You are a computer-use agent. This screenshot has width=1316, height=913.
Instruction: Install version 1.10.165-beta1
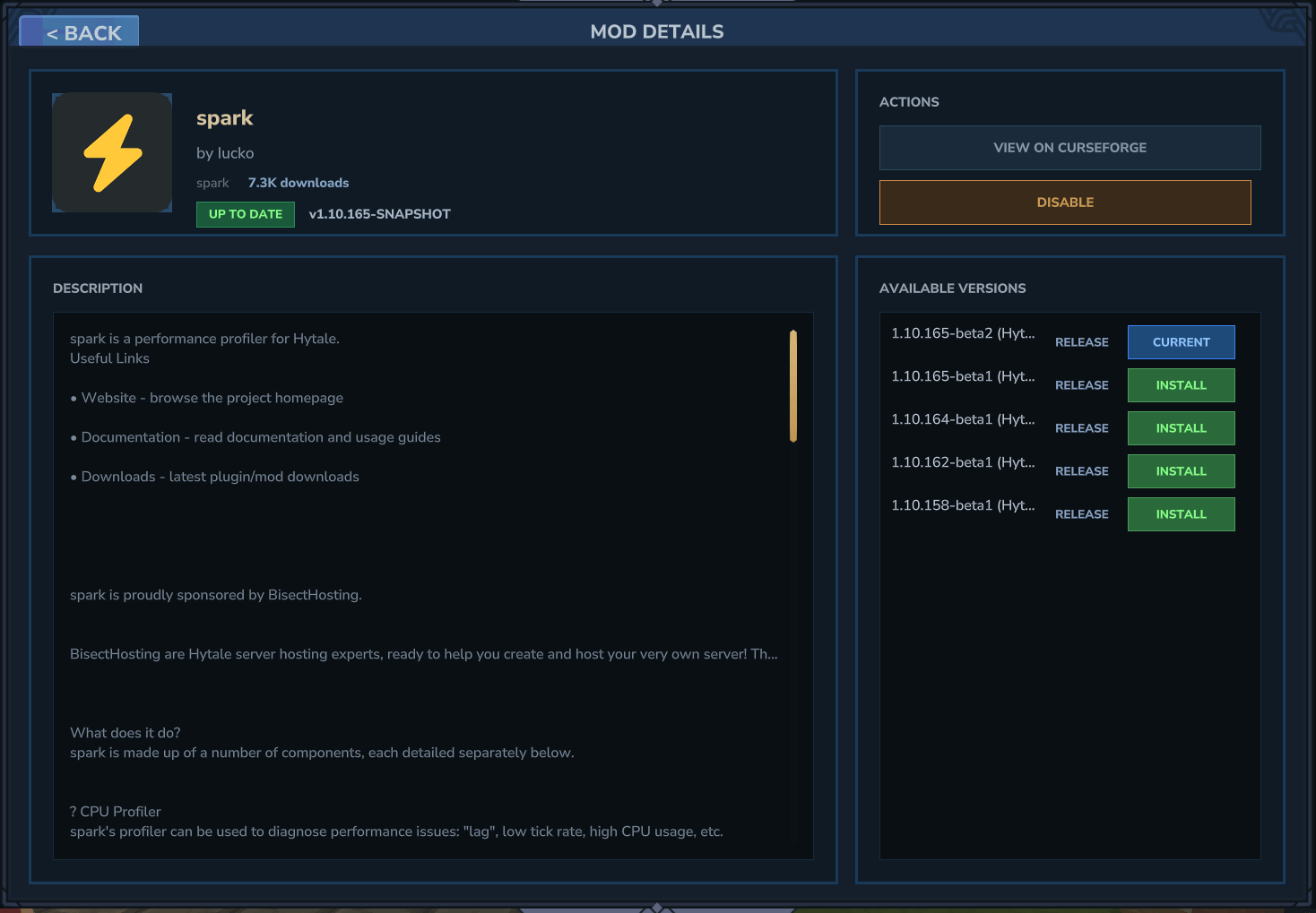1181,385
